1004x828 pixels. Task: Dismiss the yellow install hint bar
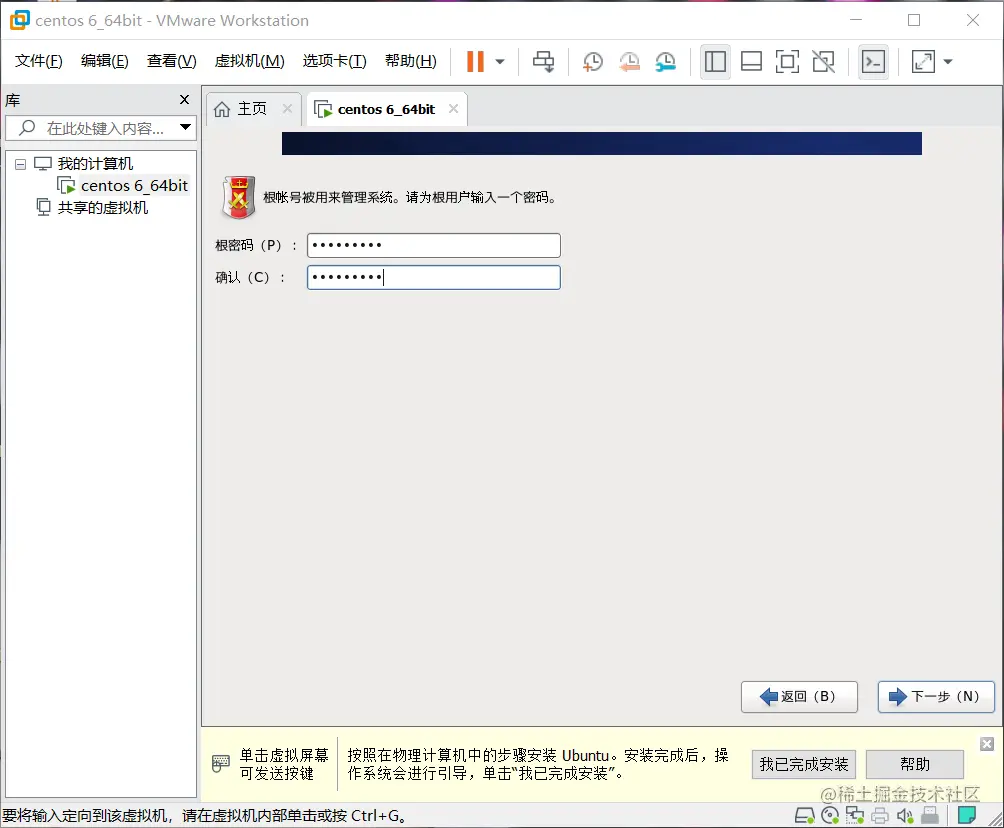(x=987, y=744)
